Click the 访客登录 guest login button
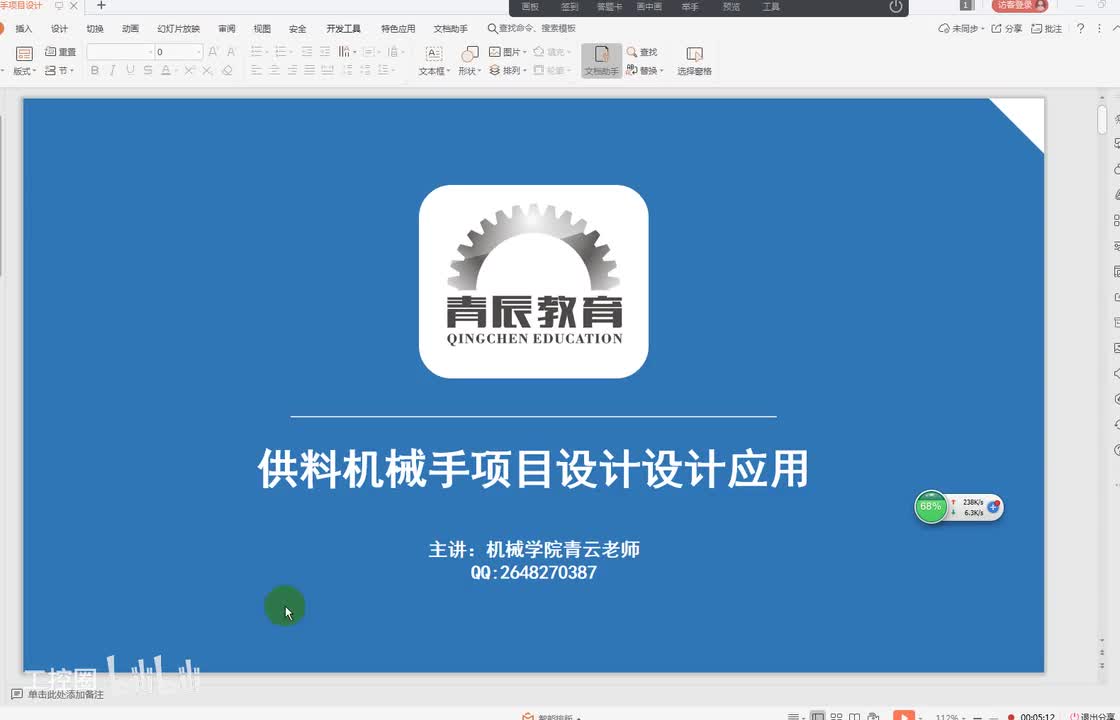 click(1020, 5)
